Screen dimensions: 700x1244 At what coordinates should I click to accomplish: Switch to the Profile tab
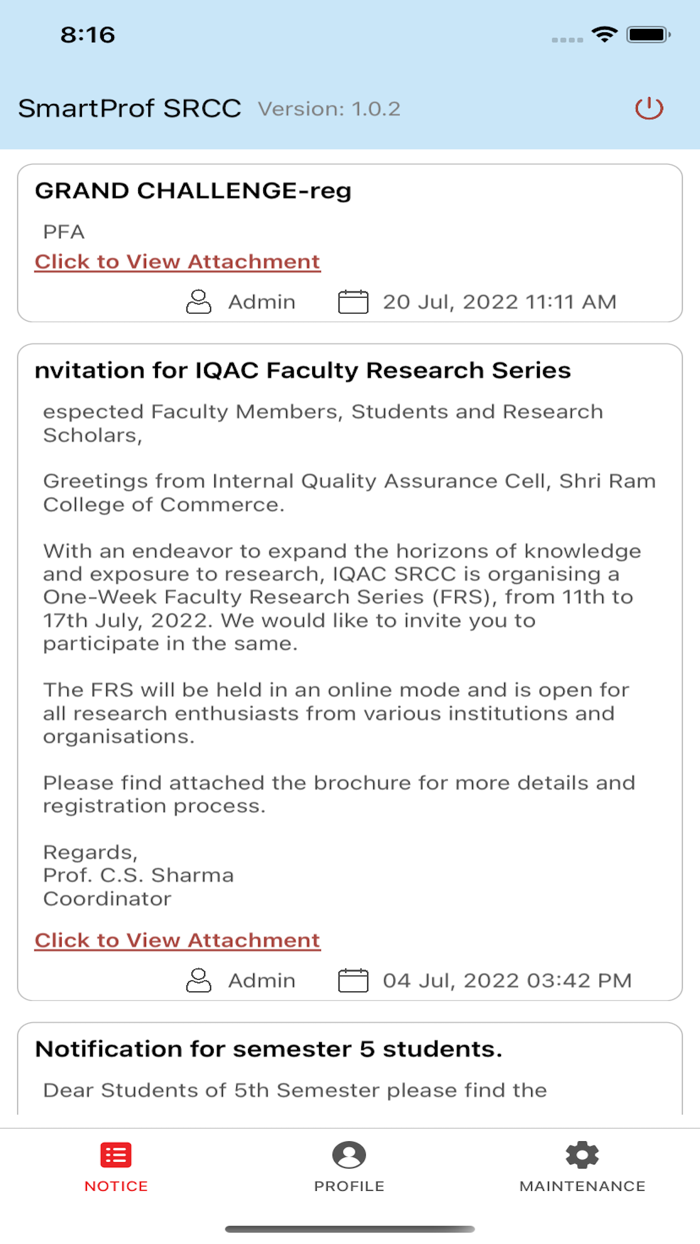(x=349, y=1165)
